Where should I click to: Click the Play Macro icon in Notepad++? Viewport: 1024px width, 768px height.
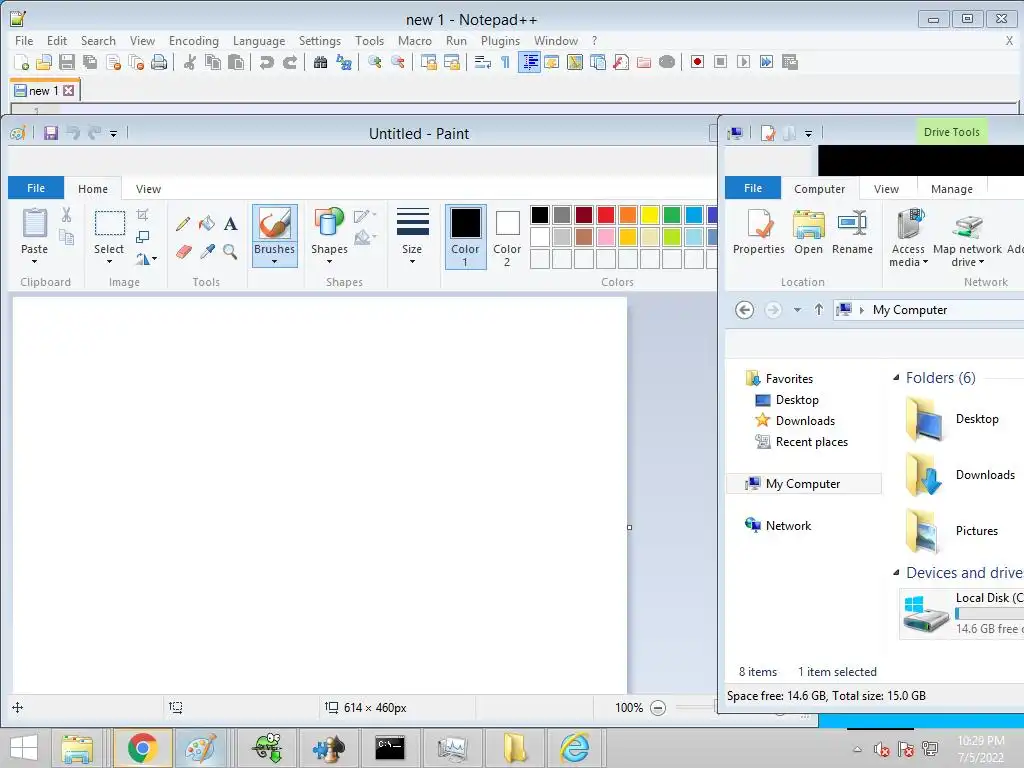pos(743,62)
